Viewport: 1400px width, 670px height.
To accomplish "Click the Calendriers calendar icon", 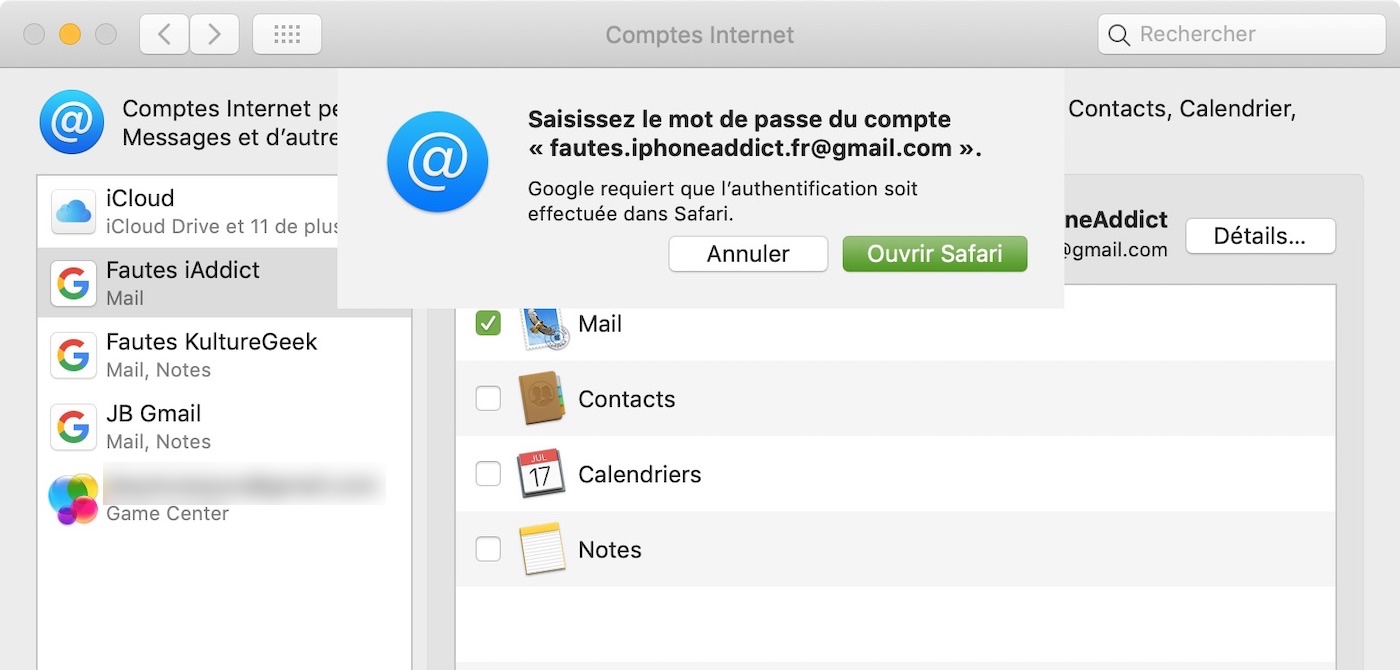I will pos(541,474).
